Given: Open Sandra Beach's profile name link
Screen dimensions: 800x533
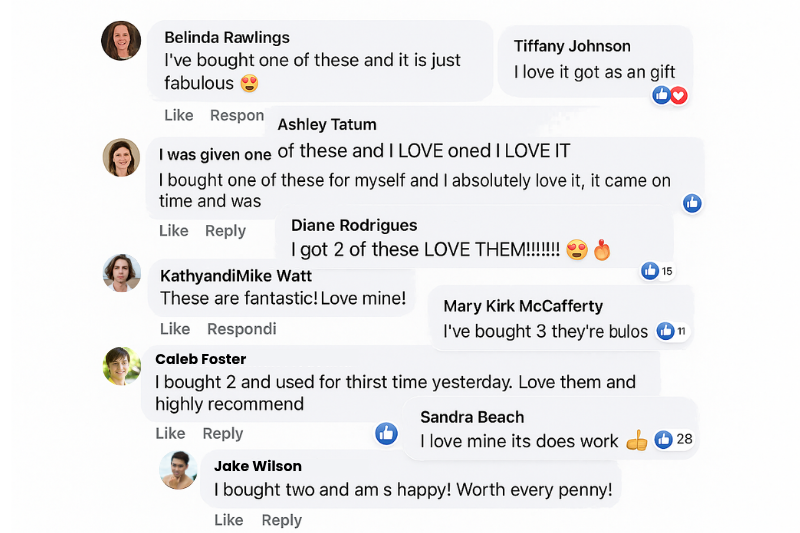Looking at the screenshot, I should click(x=472, y=417).
